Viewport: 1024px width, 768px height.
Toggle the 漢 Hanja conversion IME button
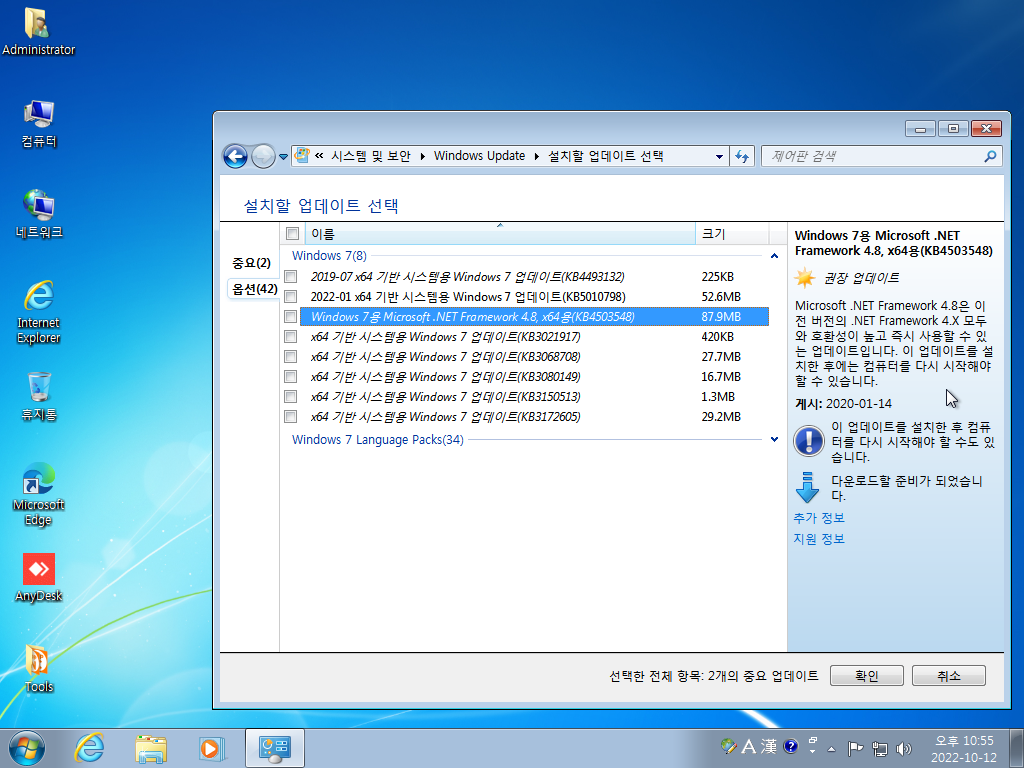[769, 746]
